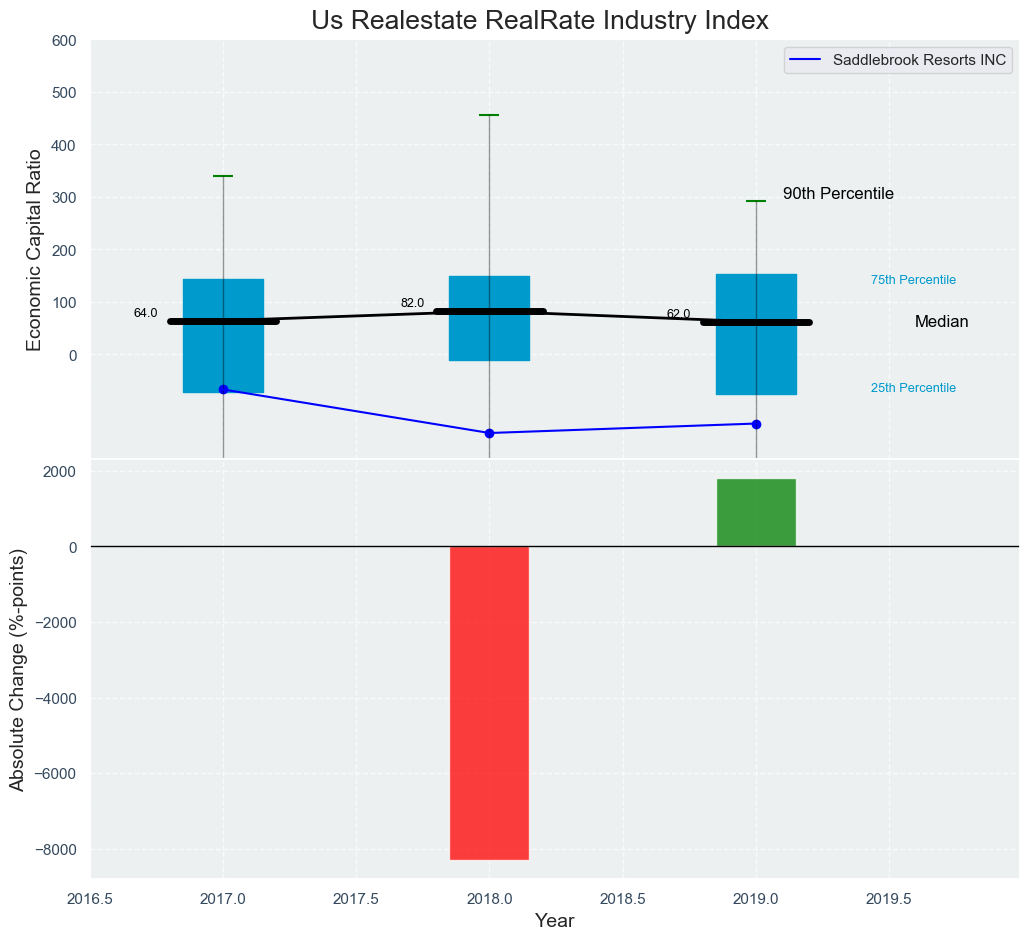The image size is (1029, 940).
Task: Click the red negative change bar for 2018
Action: (x=489, y=702)
